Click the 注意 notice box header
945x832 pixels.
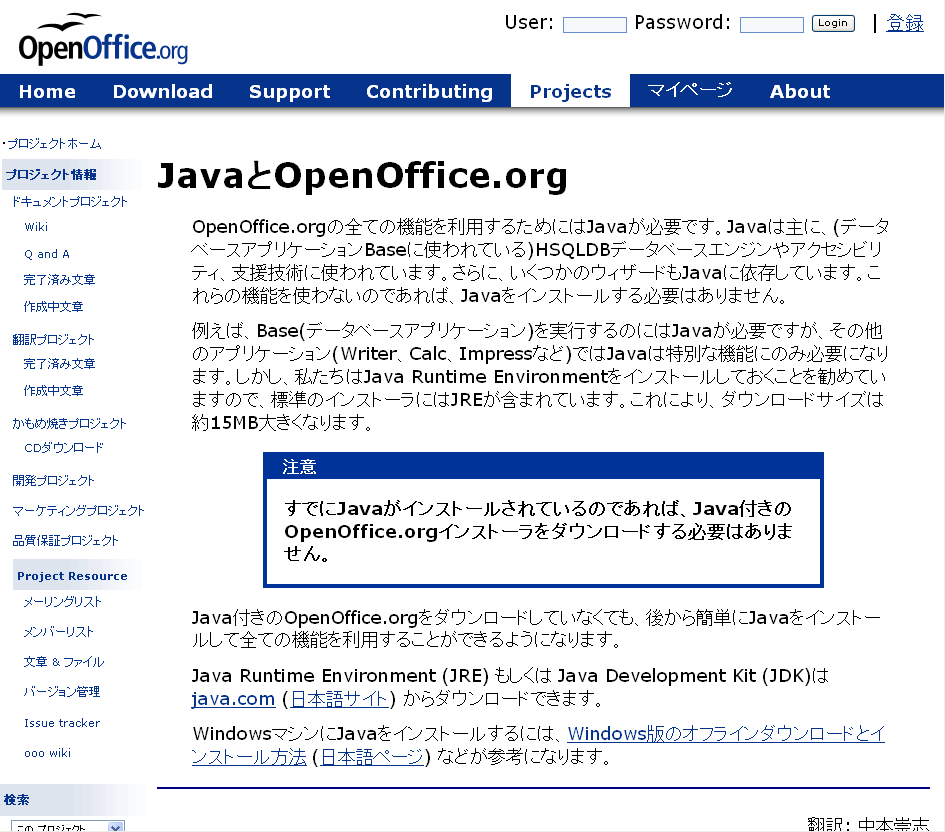tap(543, 467)
